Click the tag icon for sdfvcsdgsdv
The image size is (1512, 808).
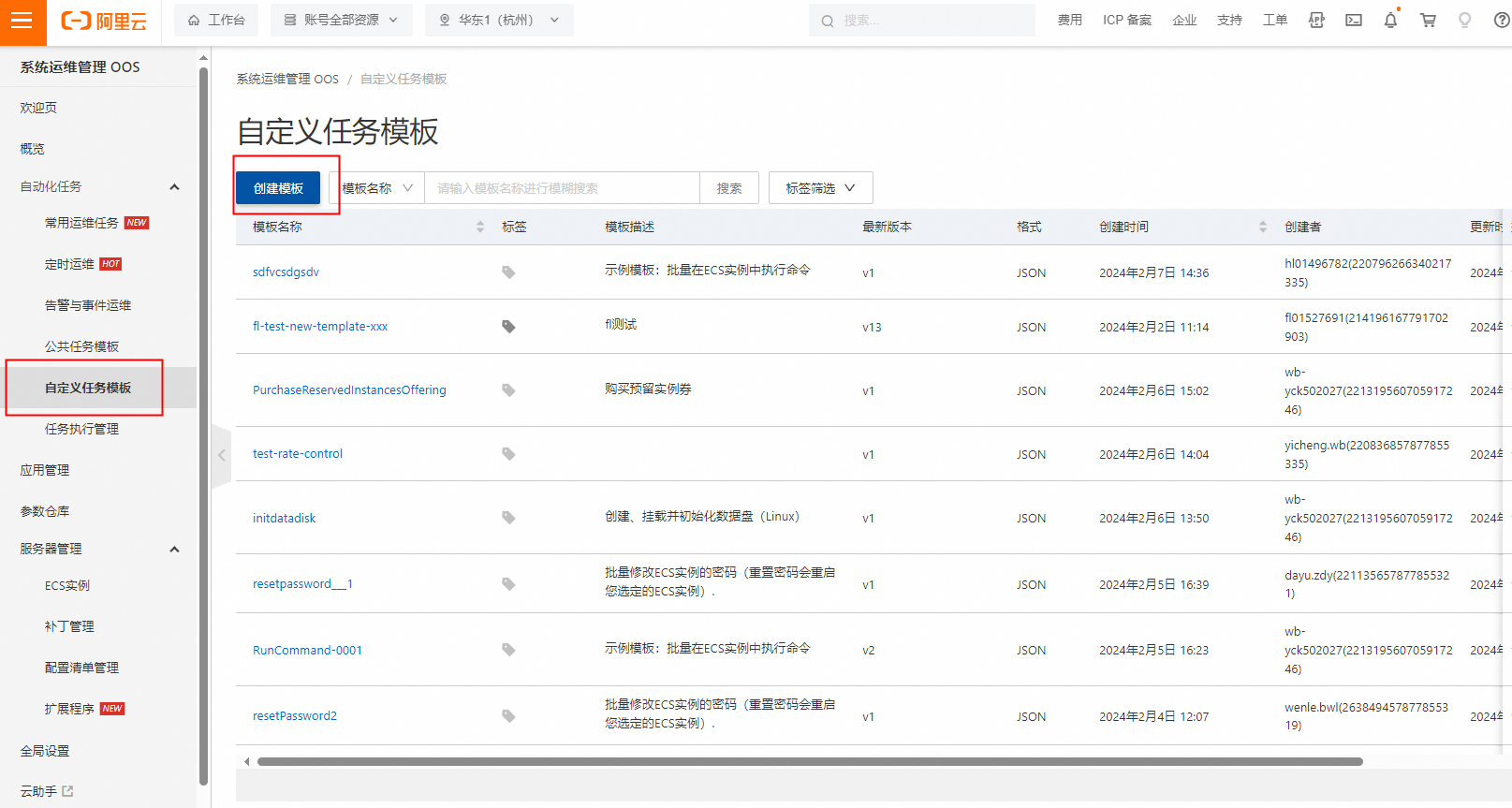point(508,272)
